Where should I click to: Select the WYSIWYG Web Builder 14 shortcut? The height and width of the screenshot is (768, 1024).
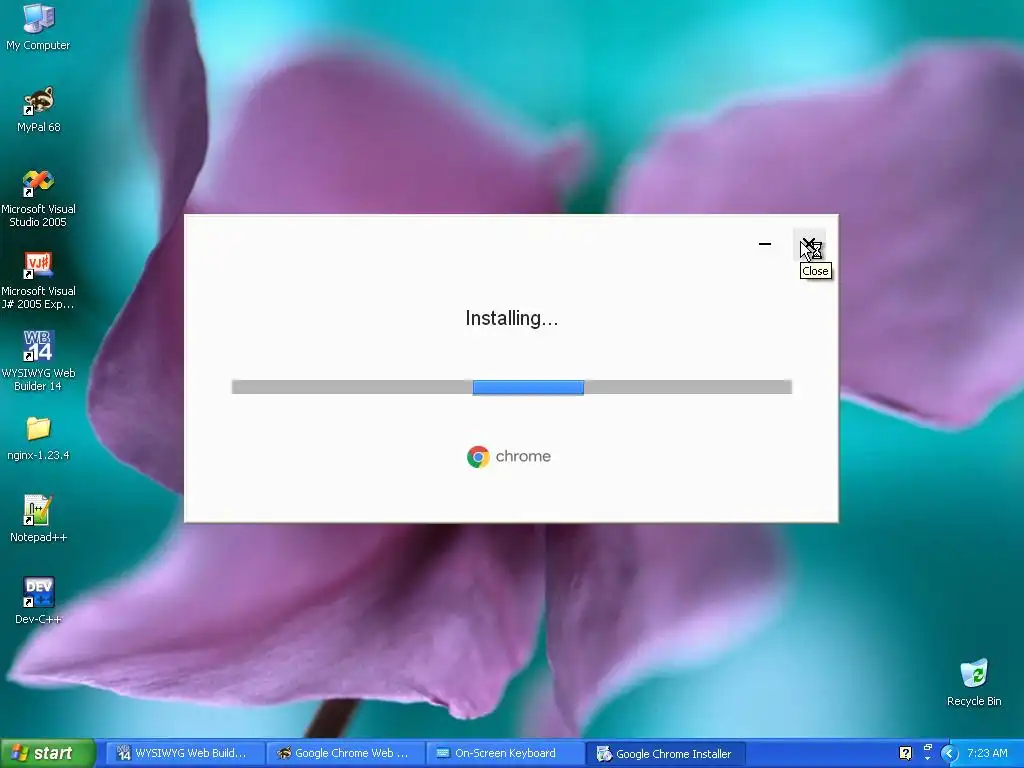(x=38, y=361)
